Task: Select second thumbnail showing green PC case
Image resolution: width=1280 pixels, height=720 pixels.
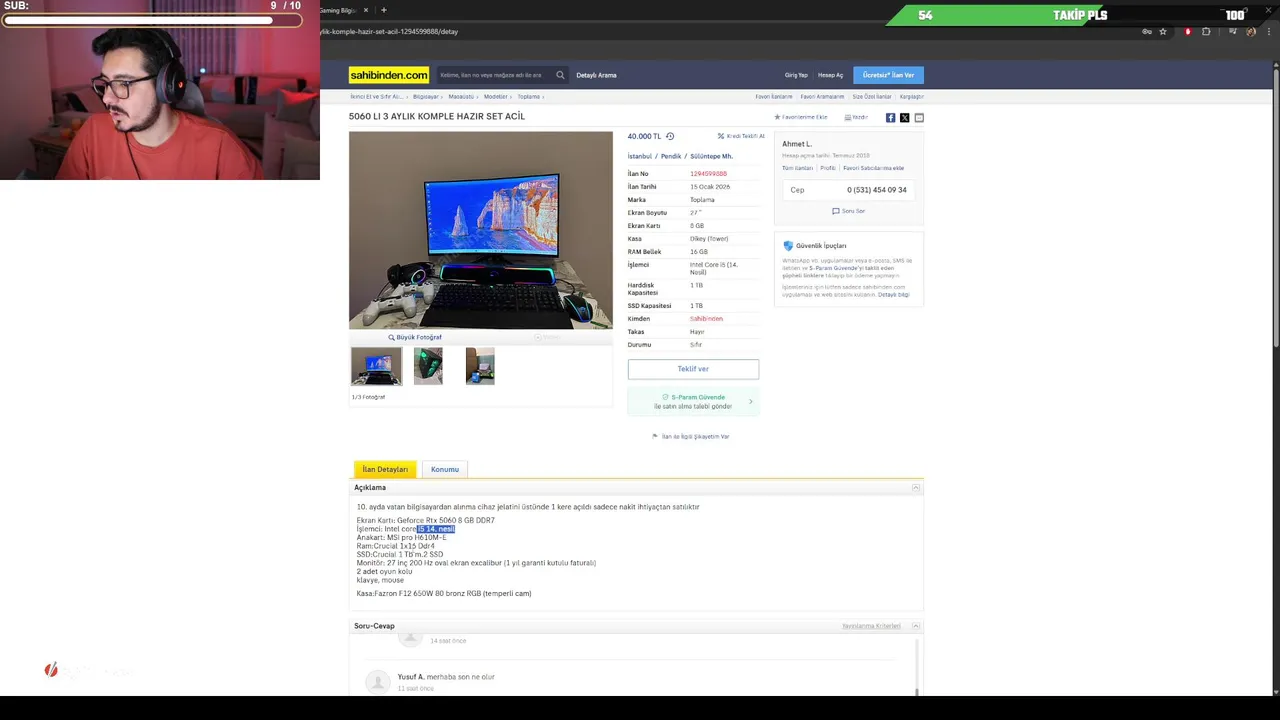Action: (428, 367)
